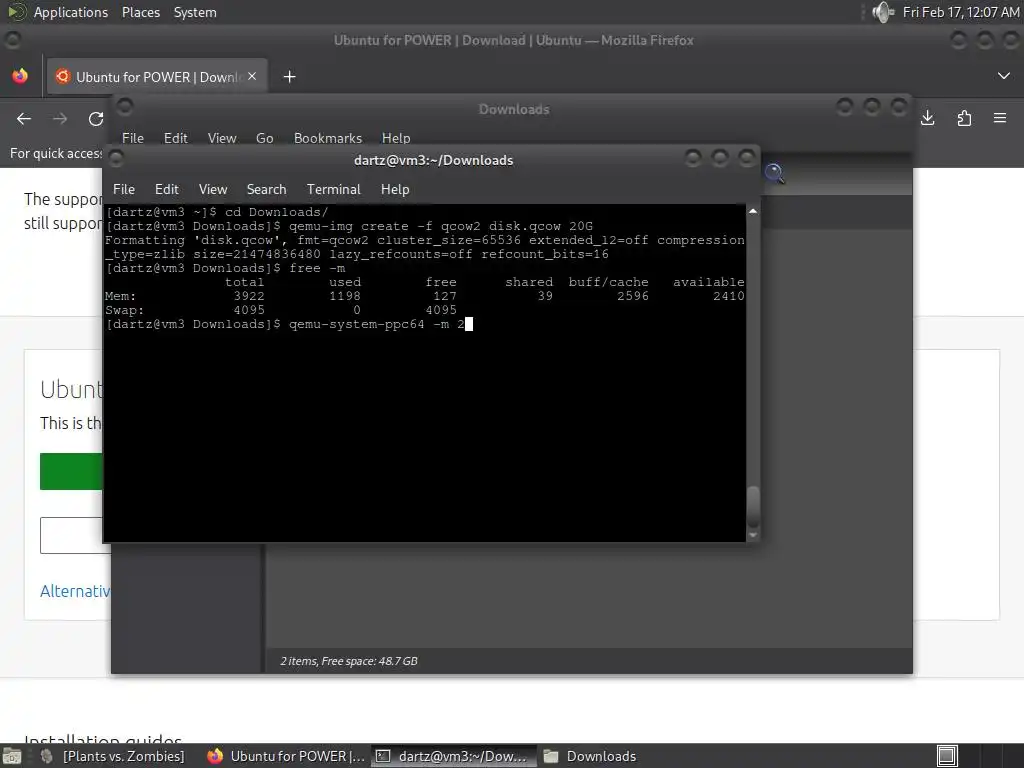The image size is (1024, 768).
Task: Expand Firefox list all tabs chevron
Action: pos(1004,76)
